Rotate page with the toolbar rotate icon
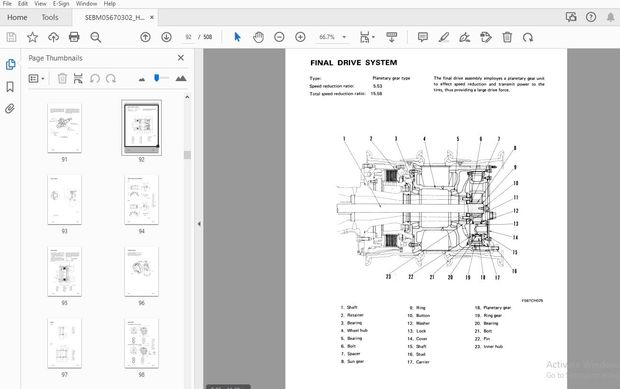The image size is (620, 389). click(x=528, y=37)
